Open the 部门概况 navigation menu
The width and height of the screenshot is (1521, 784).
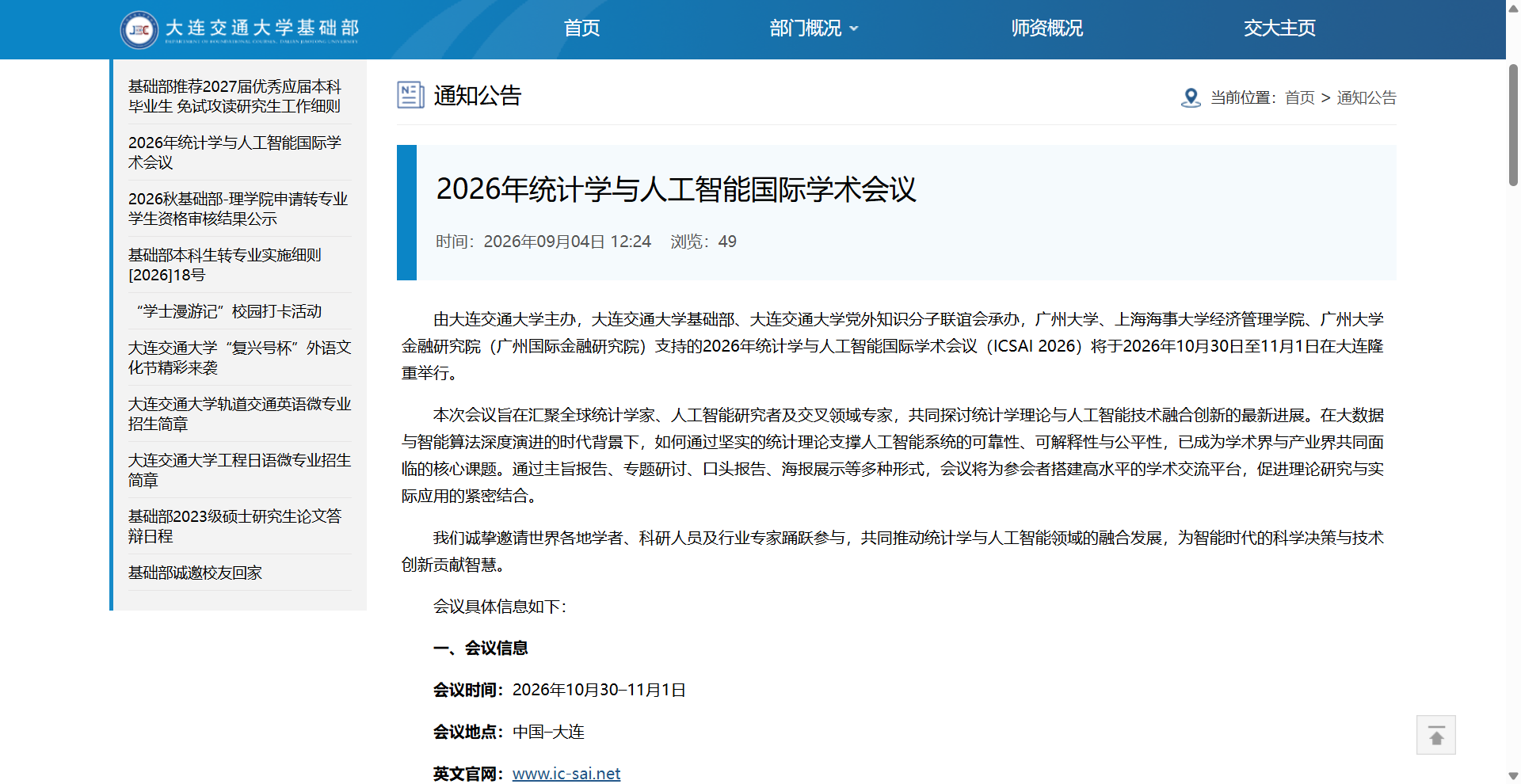tap(806, 29)
